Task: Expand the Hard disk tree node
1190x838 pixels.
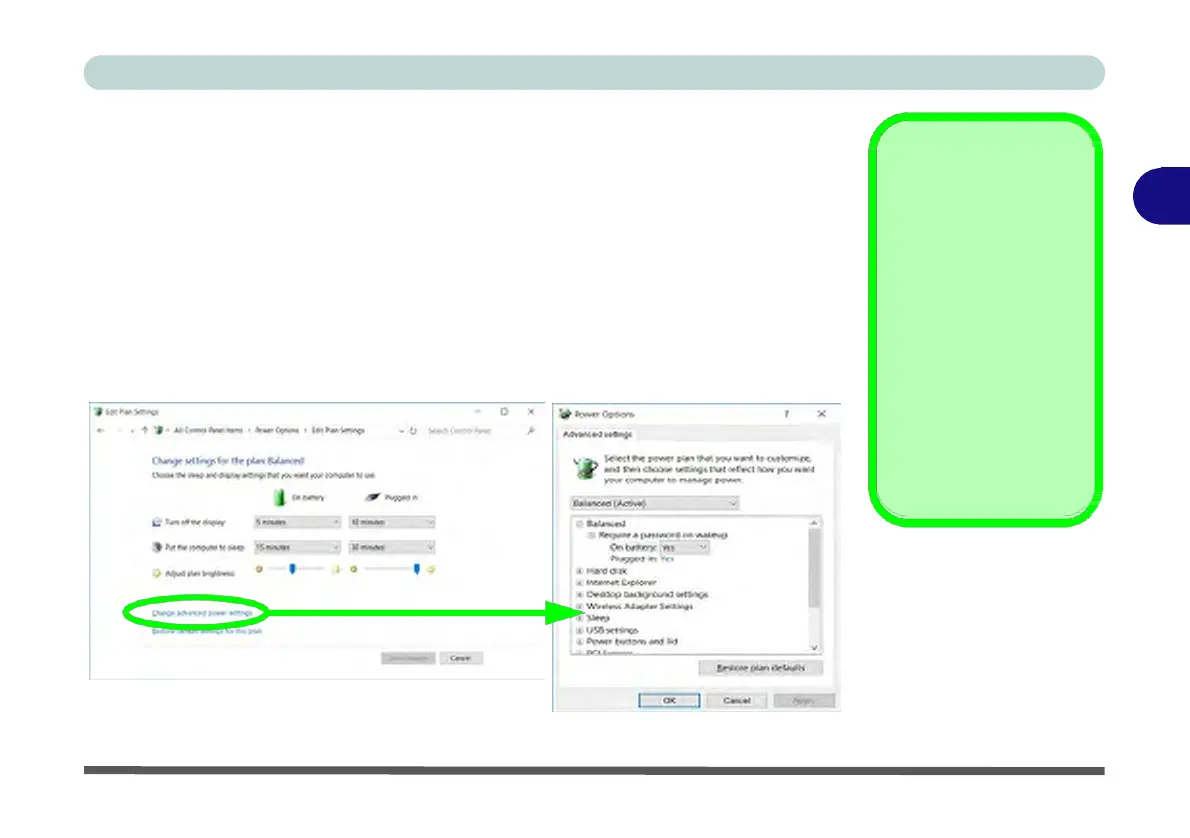Action: (579, 571)
